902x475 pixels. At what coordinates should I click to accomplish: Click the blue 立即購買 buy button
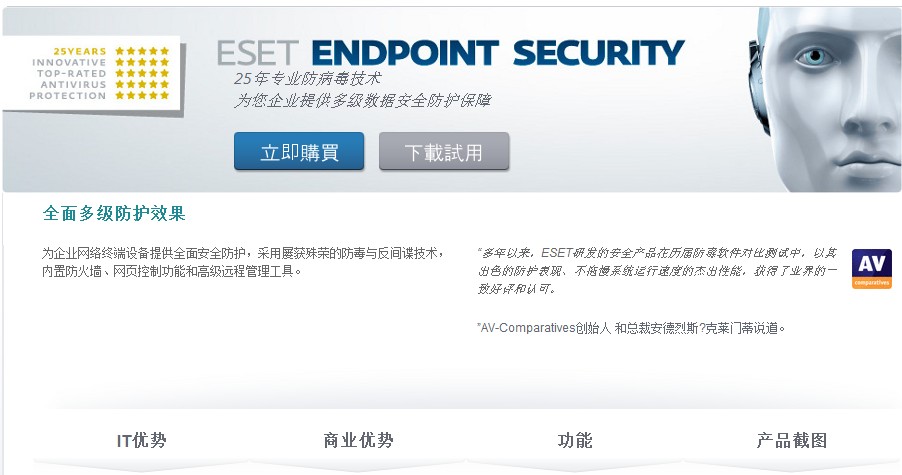[x=299, y=151]
